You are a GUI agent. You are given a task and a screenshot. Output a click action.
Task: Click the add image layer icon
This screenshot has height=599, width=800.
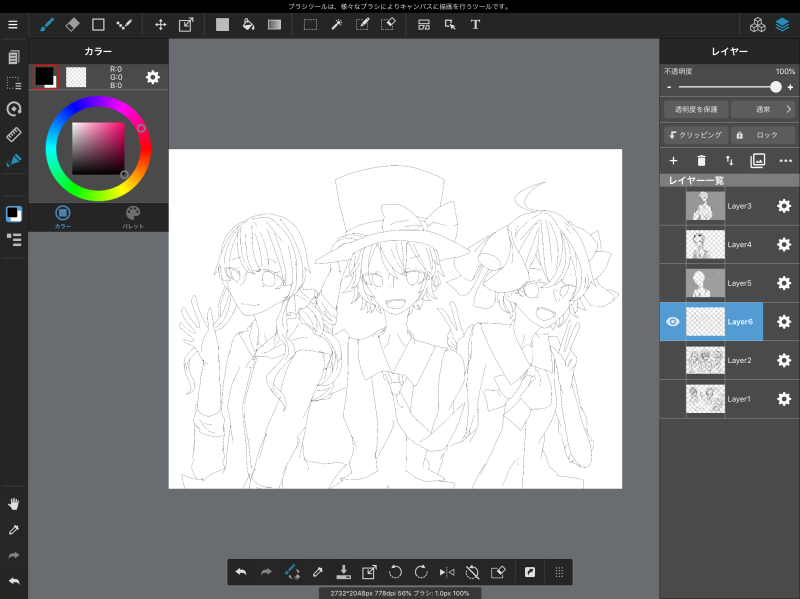coord(758,161)
